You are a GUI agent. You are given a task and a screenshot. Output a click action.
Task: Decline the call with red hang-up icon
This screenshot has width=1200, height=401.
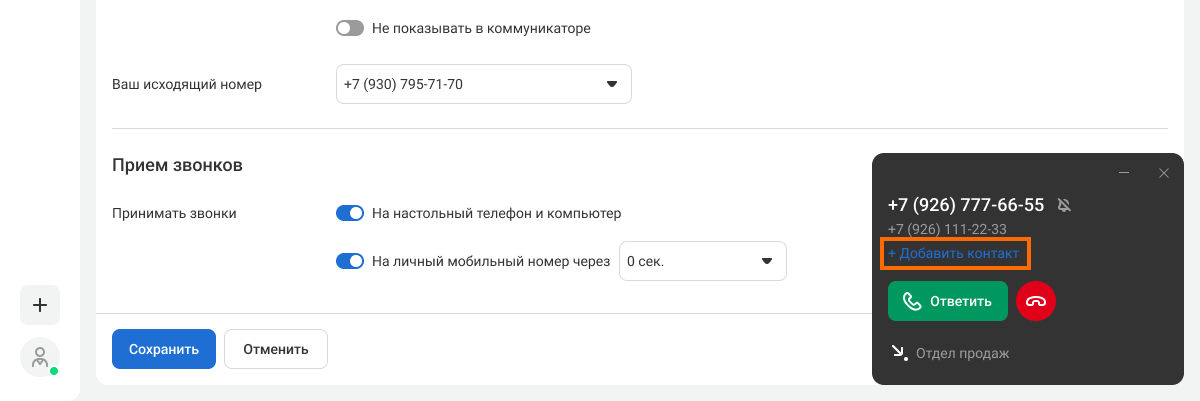1036,301
